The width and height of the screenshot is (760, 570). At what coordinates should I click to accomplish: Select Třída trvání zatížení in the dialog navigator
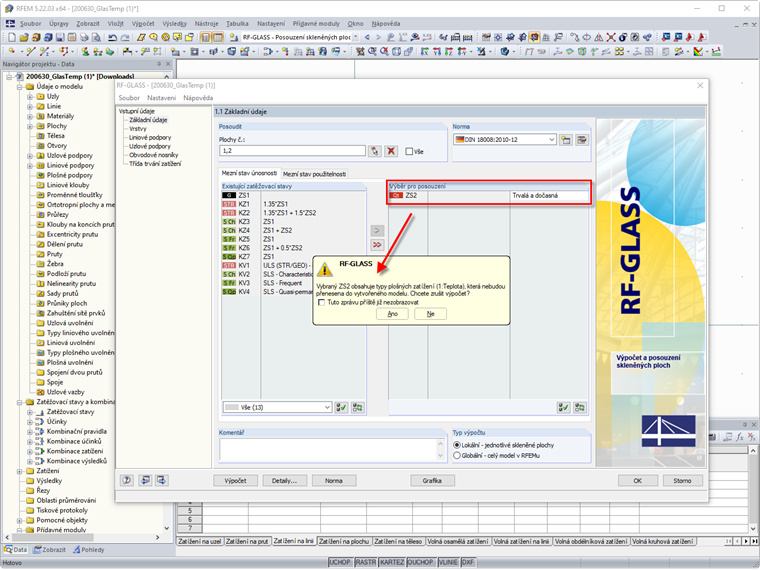point(155,164)
